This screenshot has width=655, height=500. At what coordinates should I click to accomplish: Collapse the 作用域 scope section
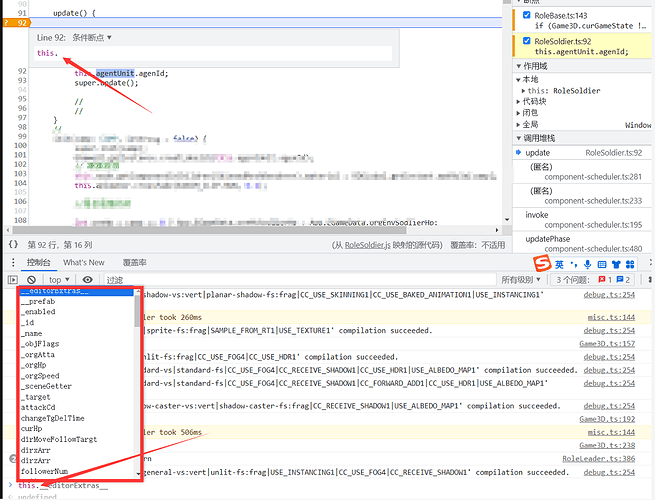519,66
